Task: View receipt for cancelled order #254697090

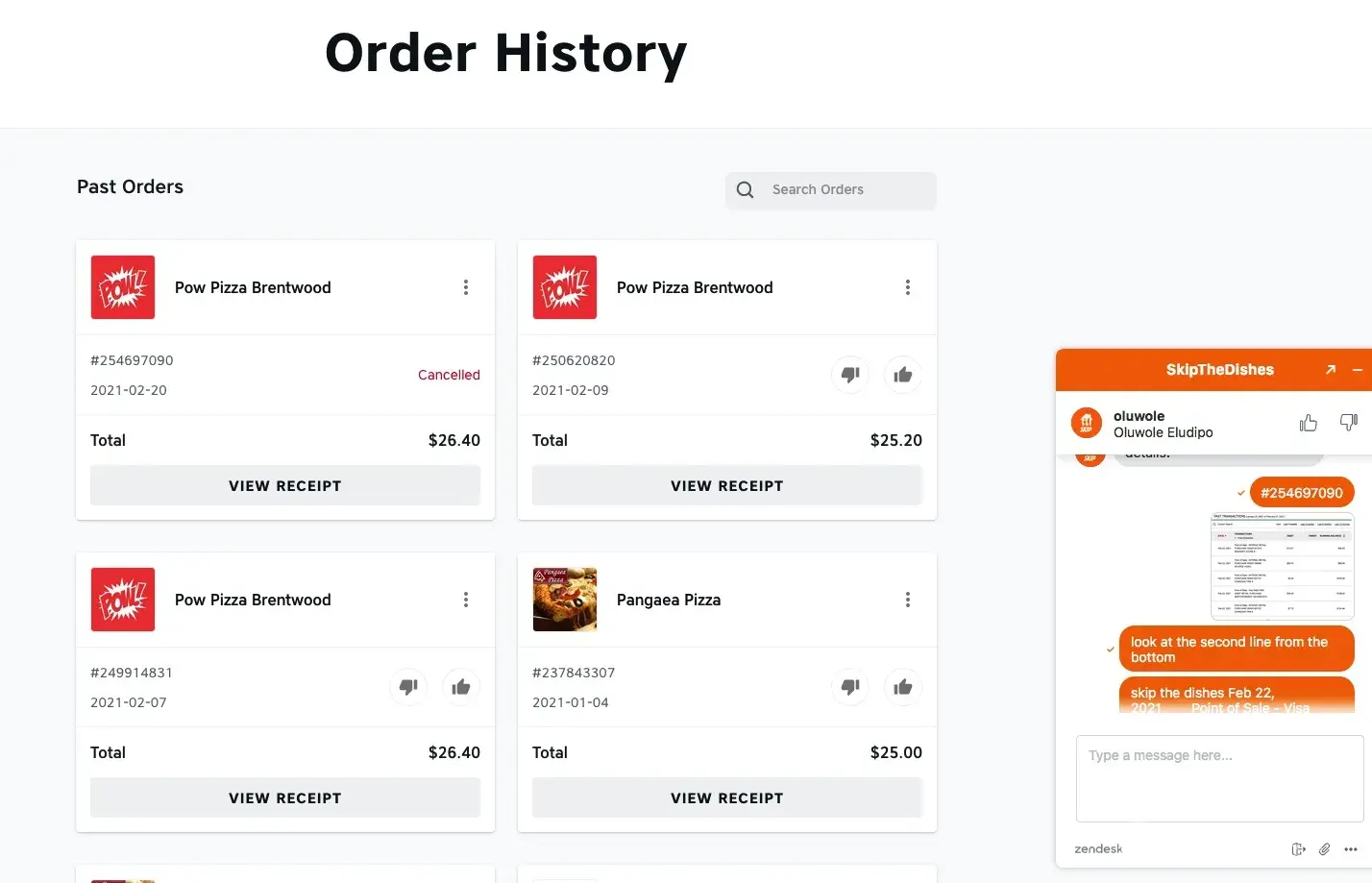Action: pos(285,486)
